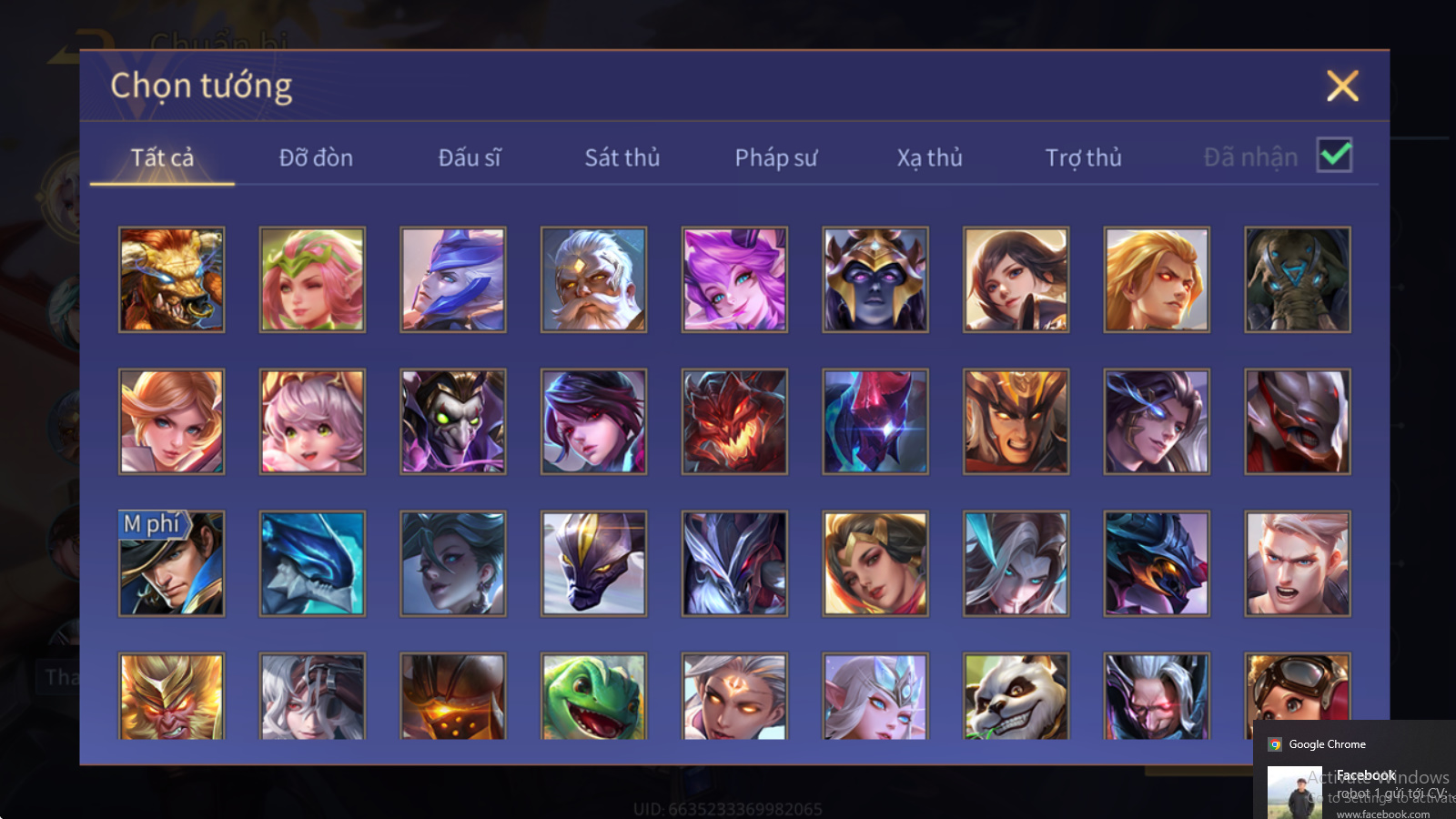
Task: Select the 'Tất cả' tab
Action: [x=162, y=157]
